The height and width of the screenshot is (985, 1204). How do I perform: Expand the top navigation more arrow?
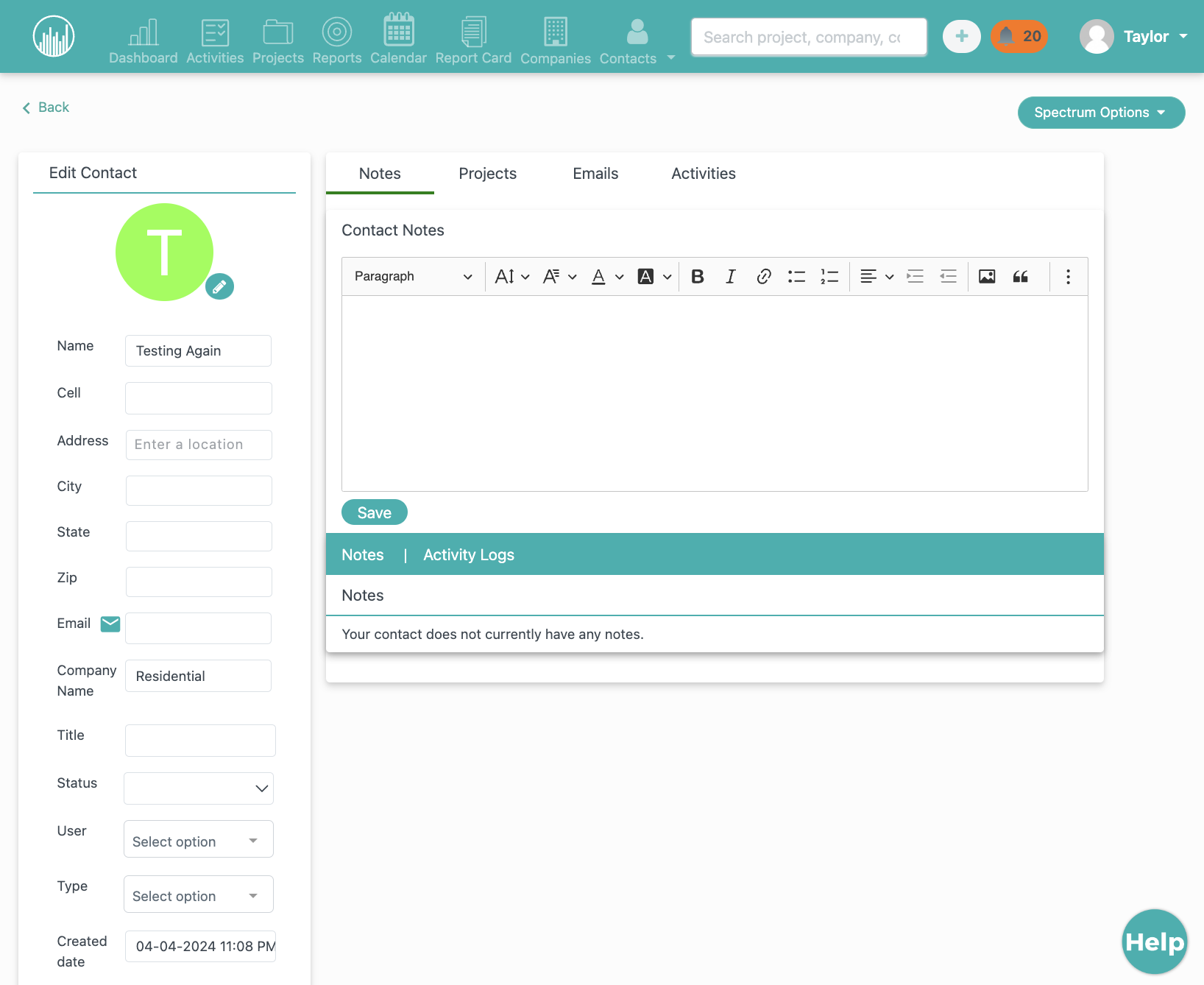pos(671,57)
